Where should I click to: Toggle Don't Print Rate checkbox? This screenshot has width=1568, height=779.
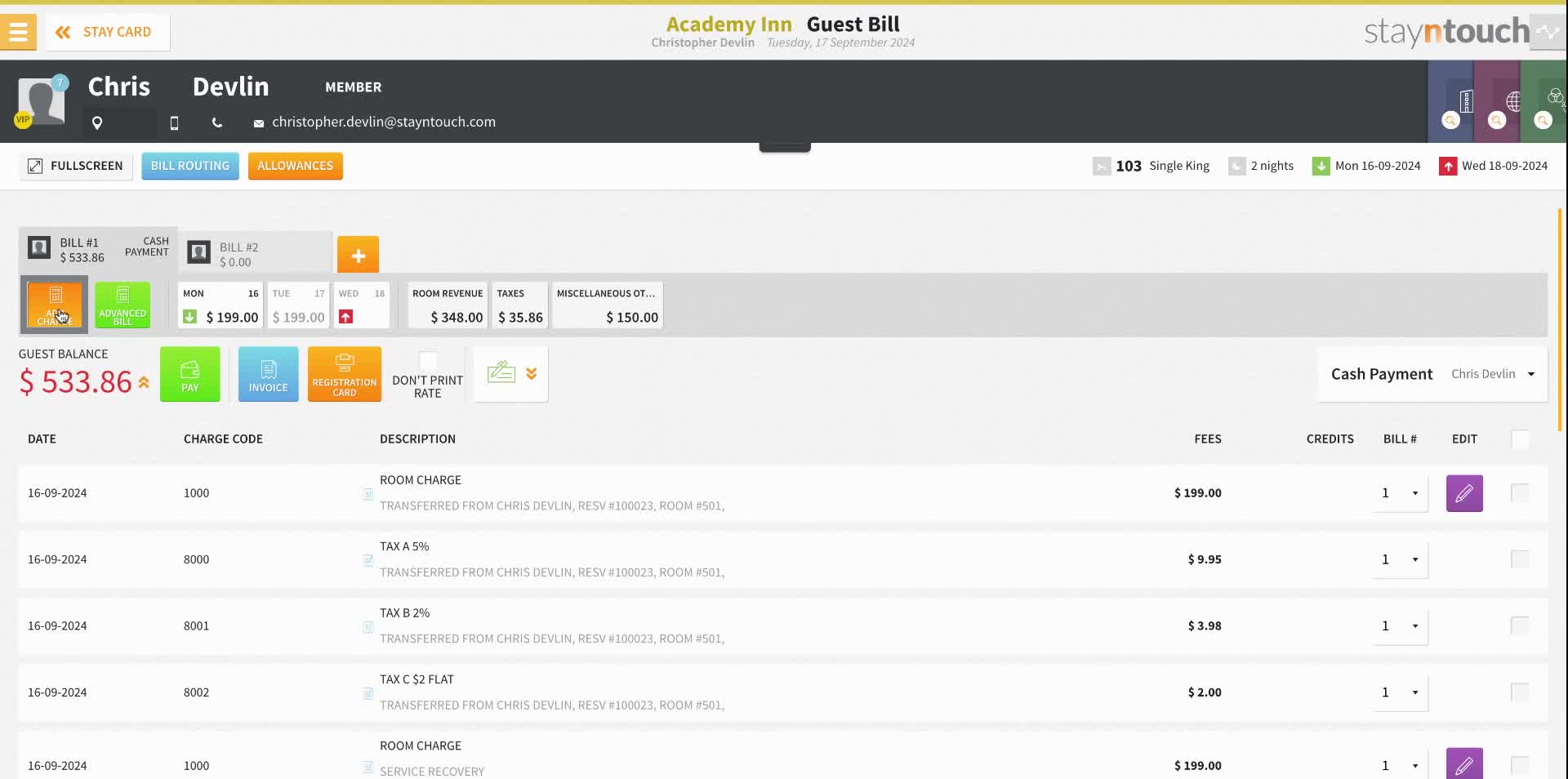pyautogui.click(x=428, y=360)
